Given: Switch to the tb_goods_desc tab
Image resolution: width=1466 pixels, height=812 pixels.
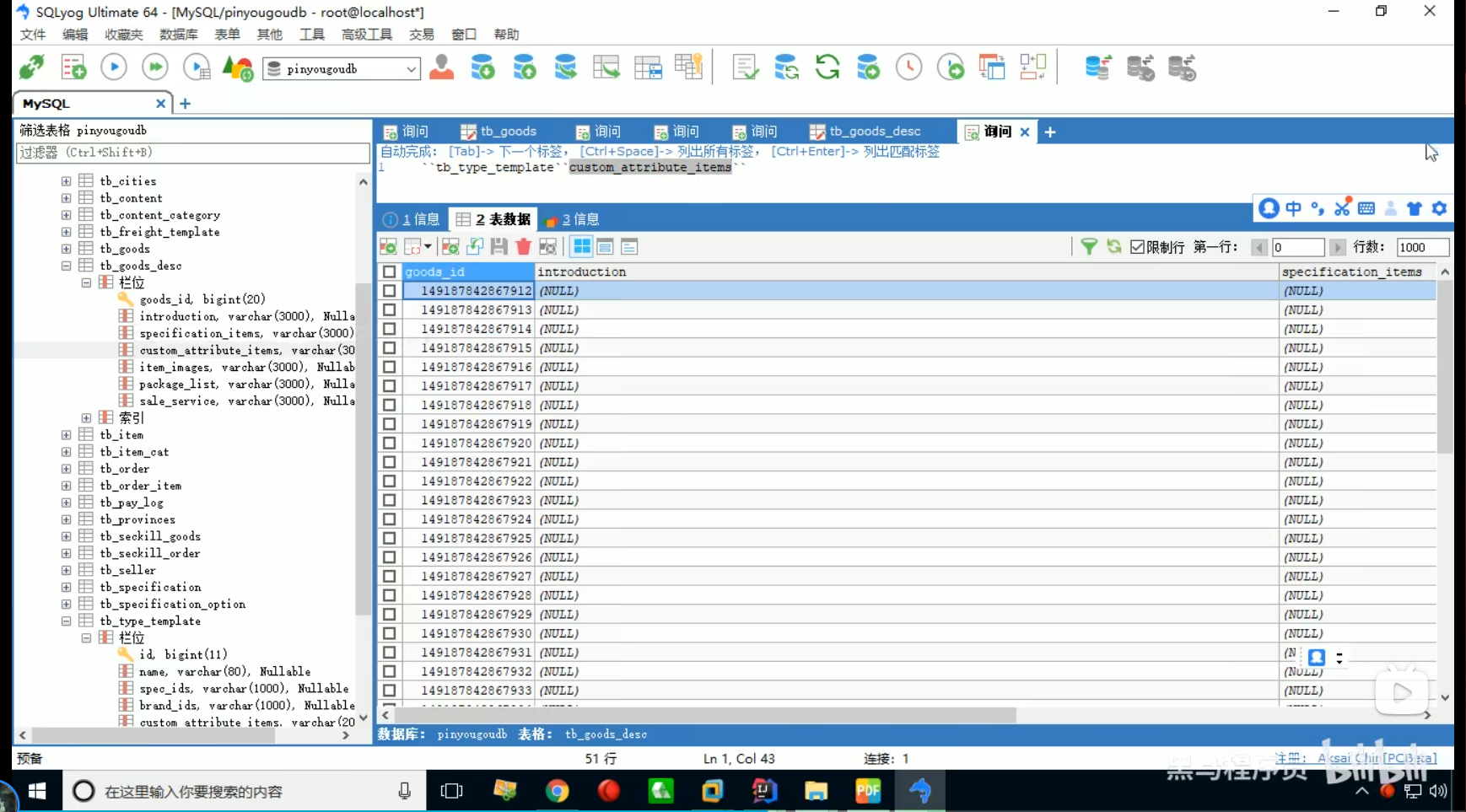Looking at the screenshot, I should pyautogui.click(x=865, y=131).
